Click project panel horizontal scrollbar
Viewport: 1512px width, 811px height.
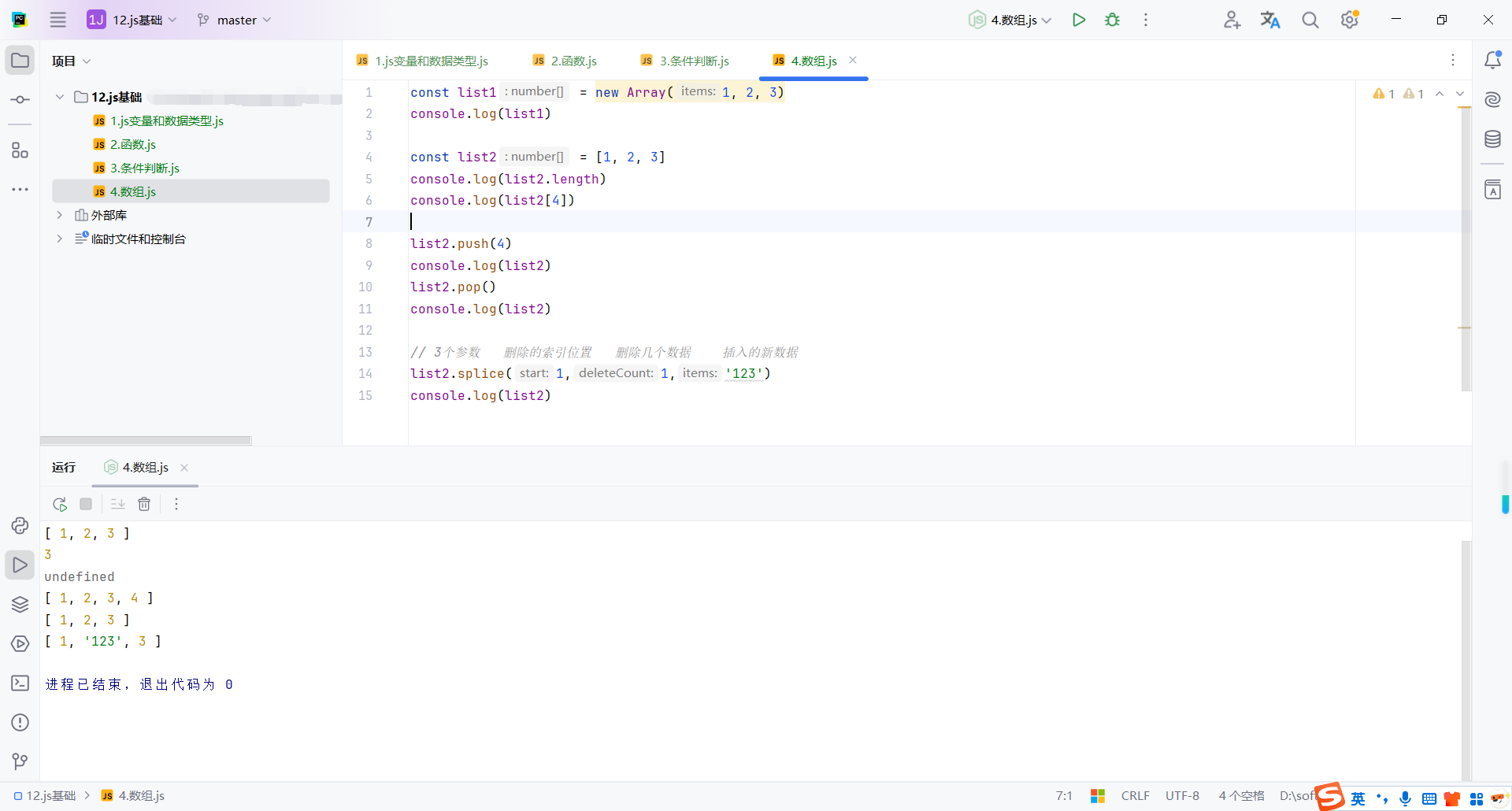coord(146,441)
